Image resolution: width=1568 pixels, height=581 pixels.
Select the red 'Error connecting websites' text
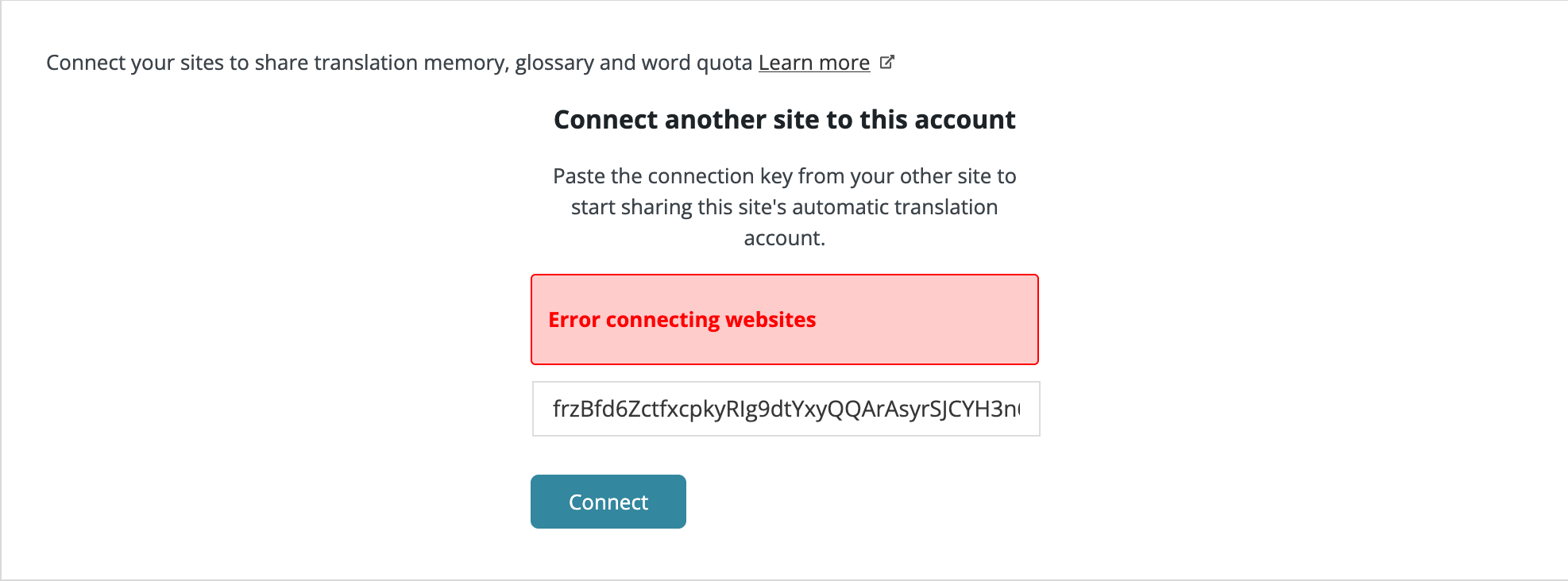coord(682,320)
